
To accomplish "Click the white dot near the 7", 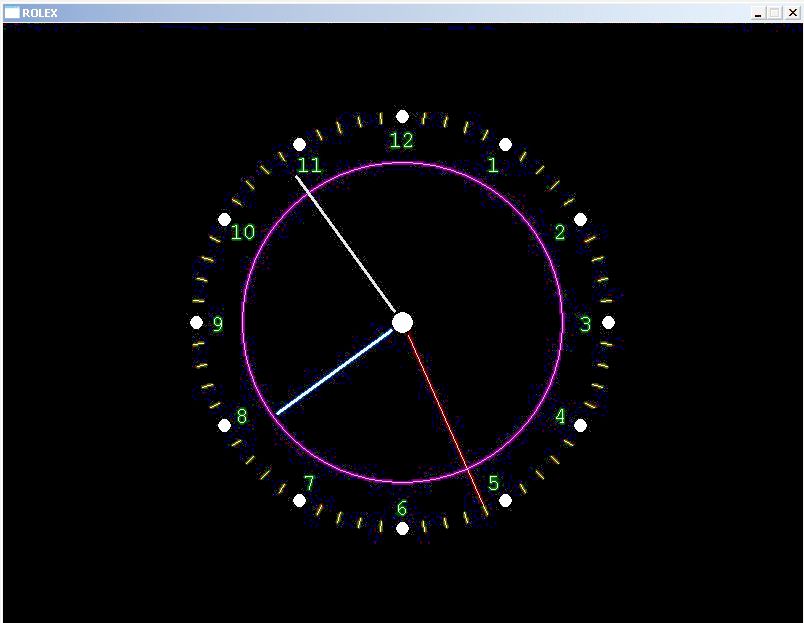I will click(299, 500).
